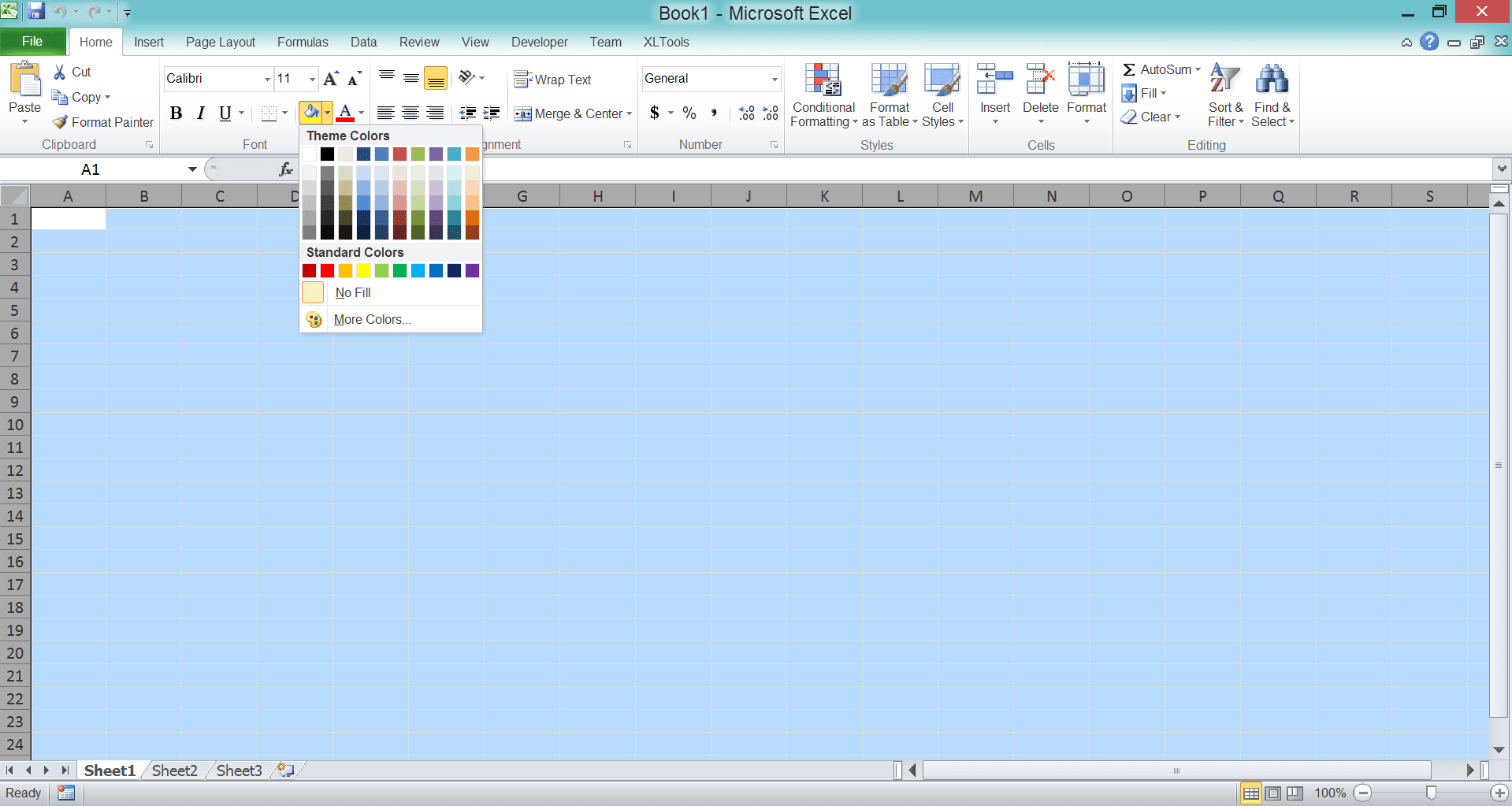Open the Font Size dropdown
This screenshot has height=806, width=1512.
click(310, 79)
